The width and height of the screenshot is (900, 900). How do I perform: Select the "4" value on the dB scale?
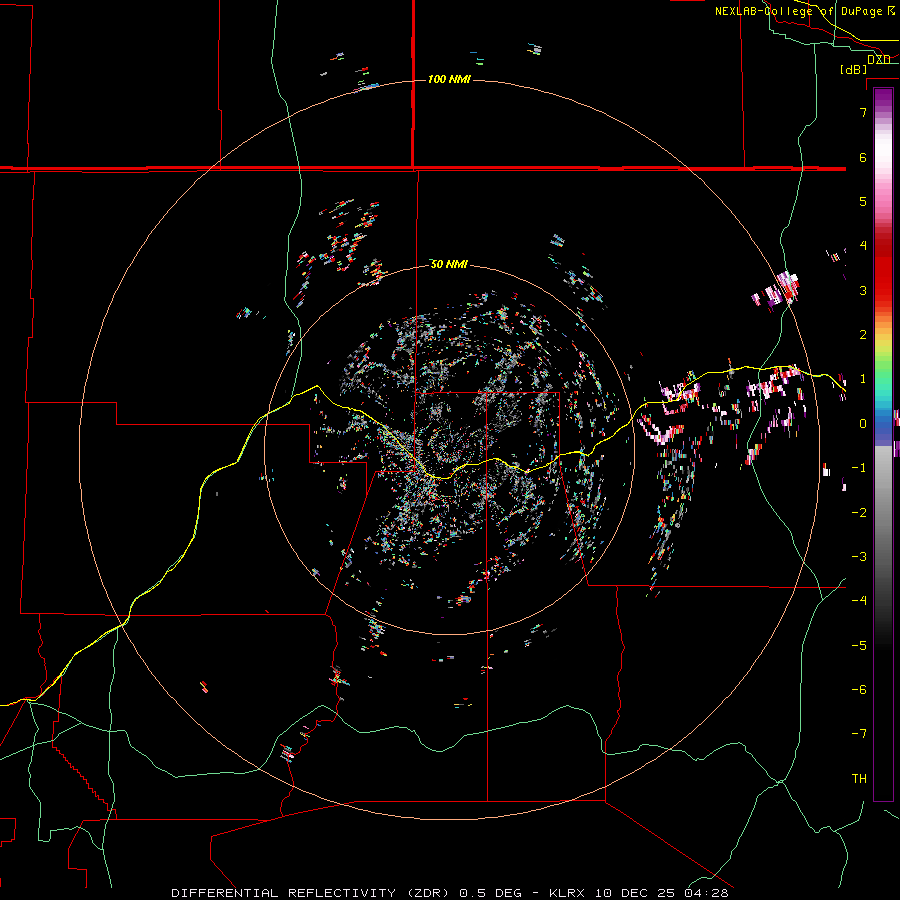[863, 246]
